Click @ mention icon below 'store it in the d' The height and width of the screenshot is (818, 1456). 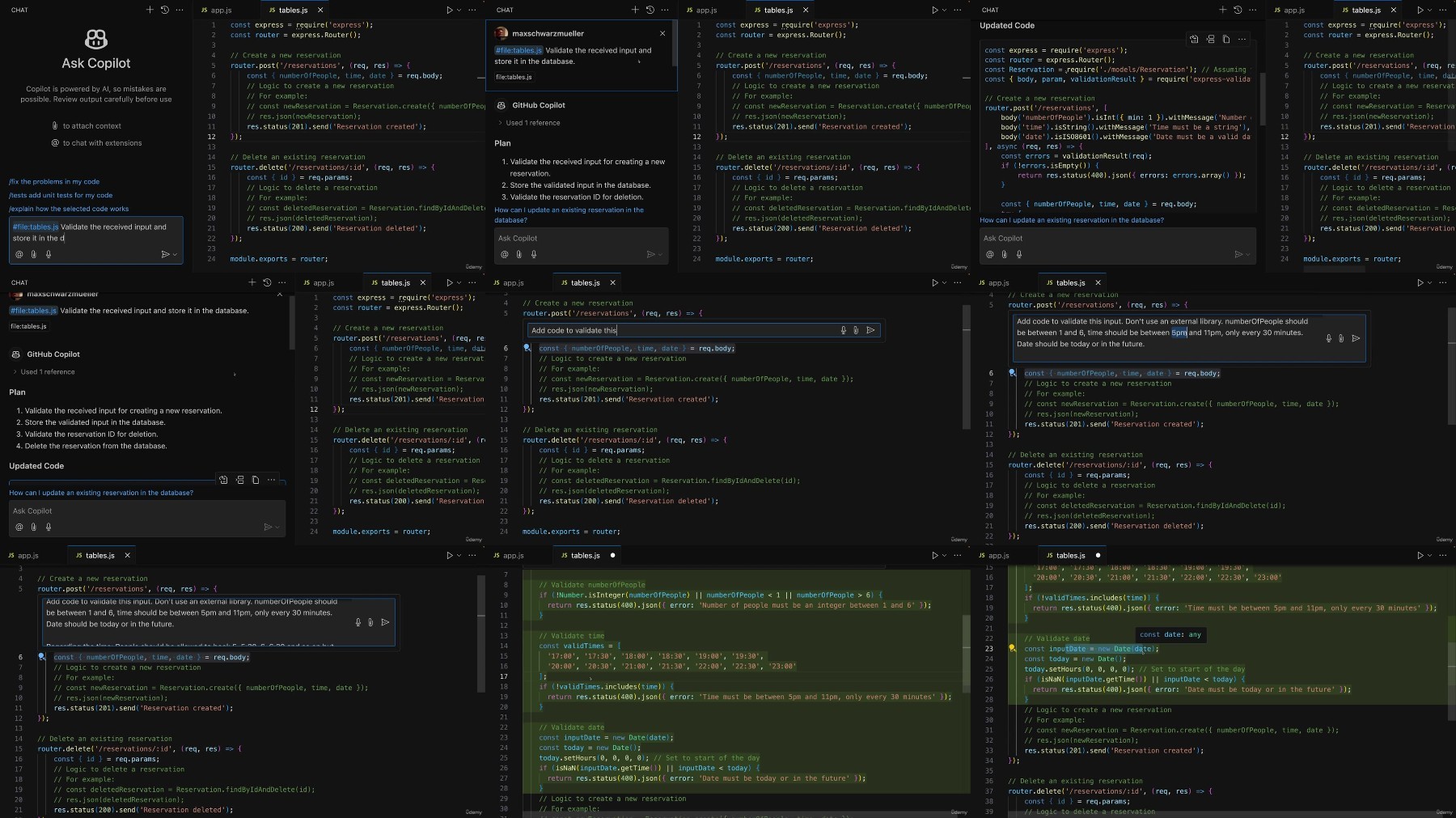[x=19, y=254]
